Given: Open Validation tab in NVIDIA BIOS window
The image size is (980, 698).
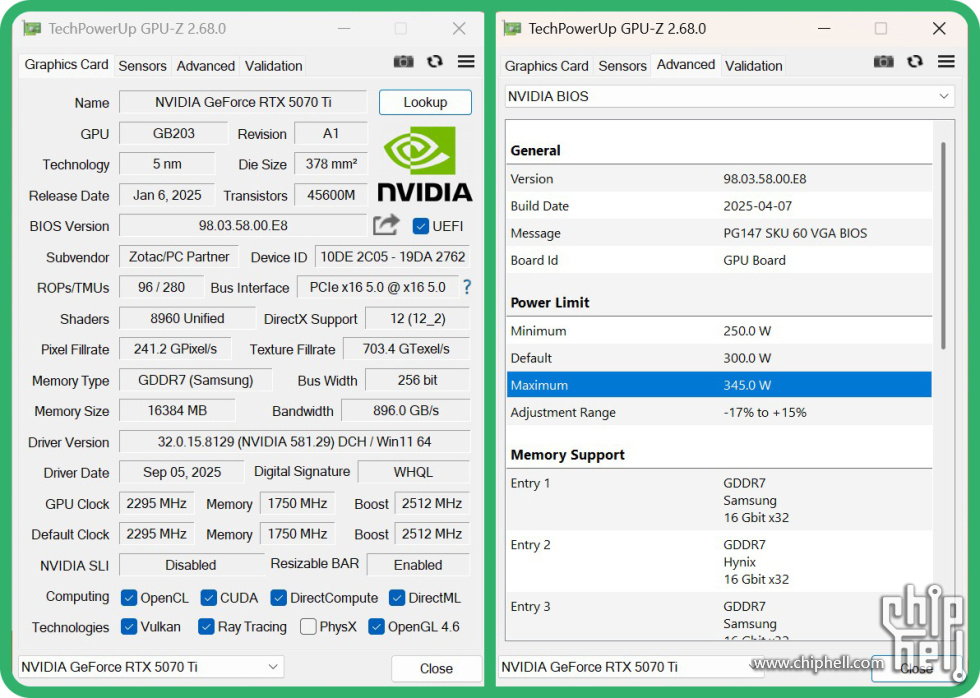Looking at the screenshot, I should click(753, 66).
